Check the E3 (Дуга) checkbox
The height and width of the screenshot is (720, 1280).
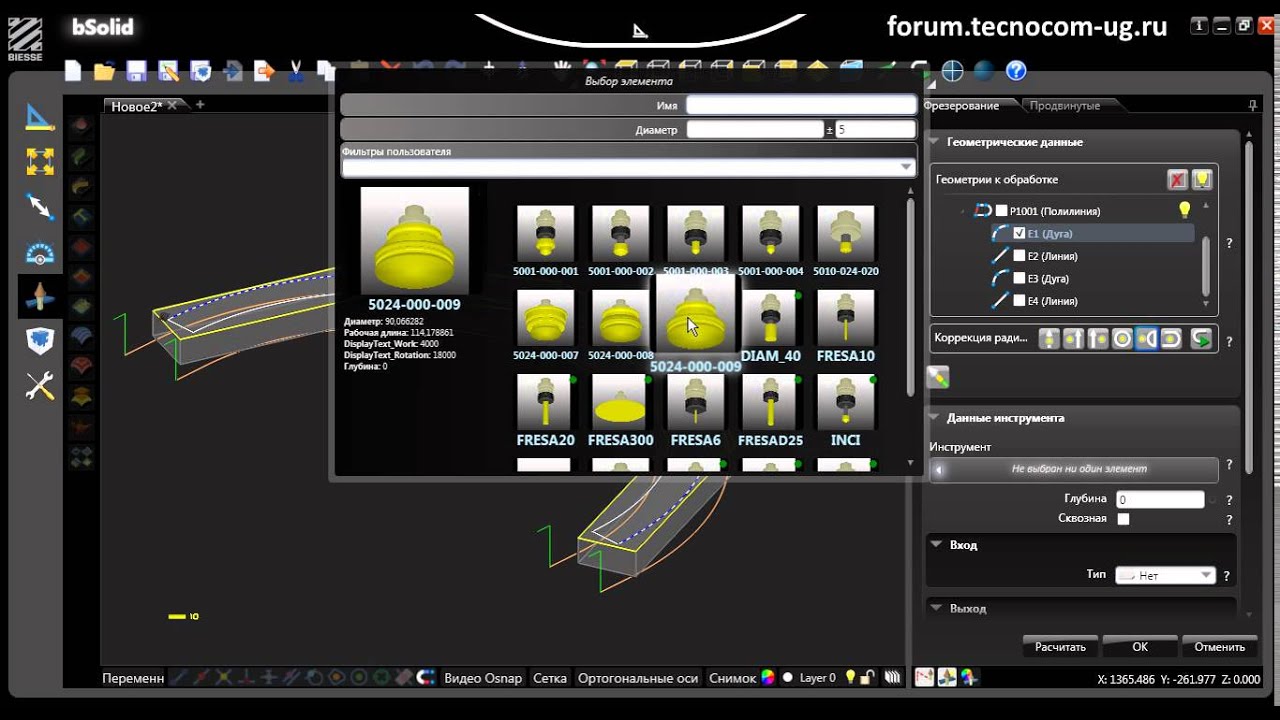(x=1019, y=278)
